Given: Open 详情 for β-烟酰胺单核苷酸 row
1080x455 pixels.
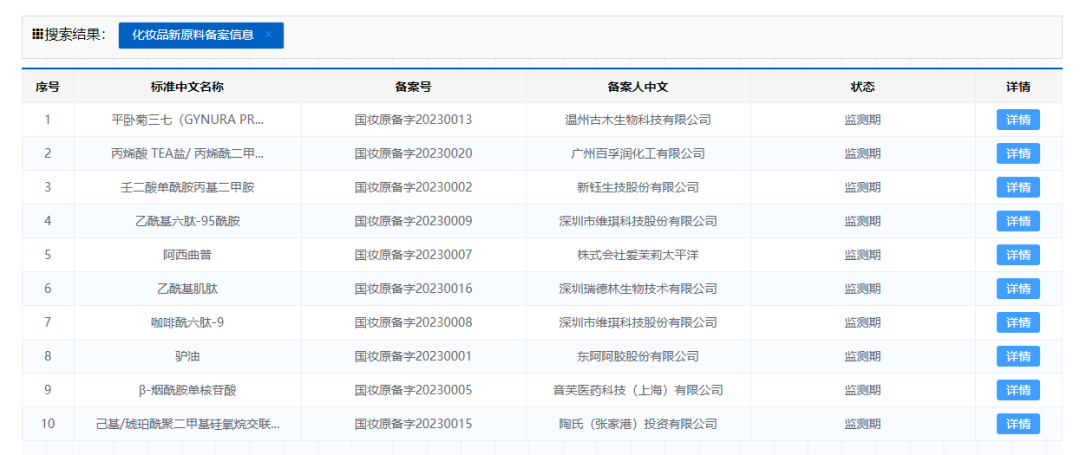Looking at the screenshot, I should pyautogui.click(x=1018, y=390).
